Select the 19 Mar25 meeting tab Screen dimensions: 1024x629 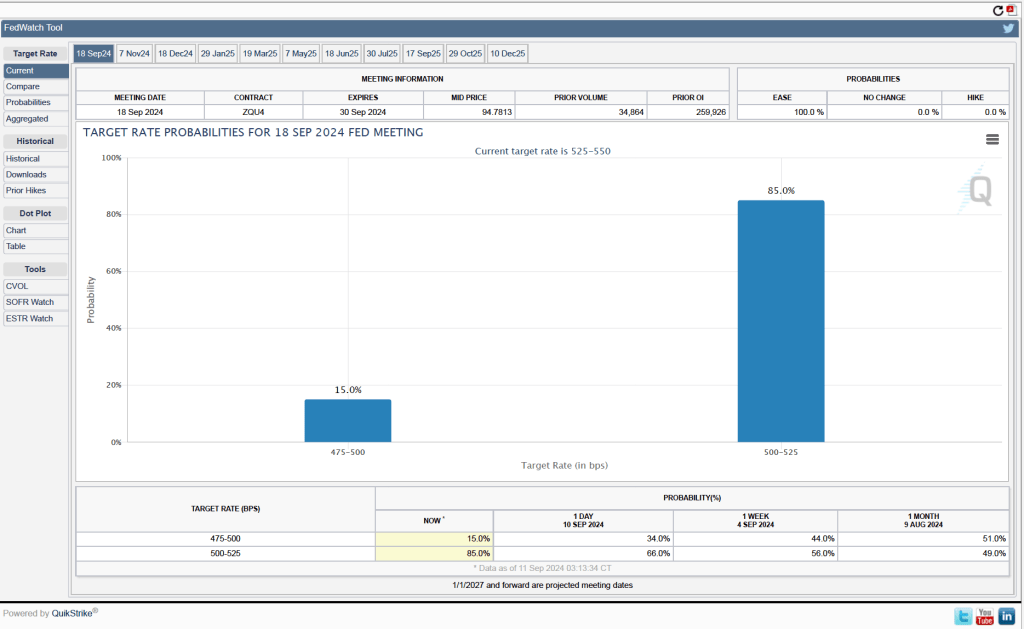click(259, 53)
